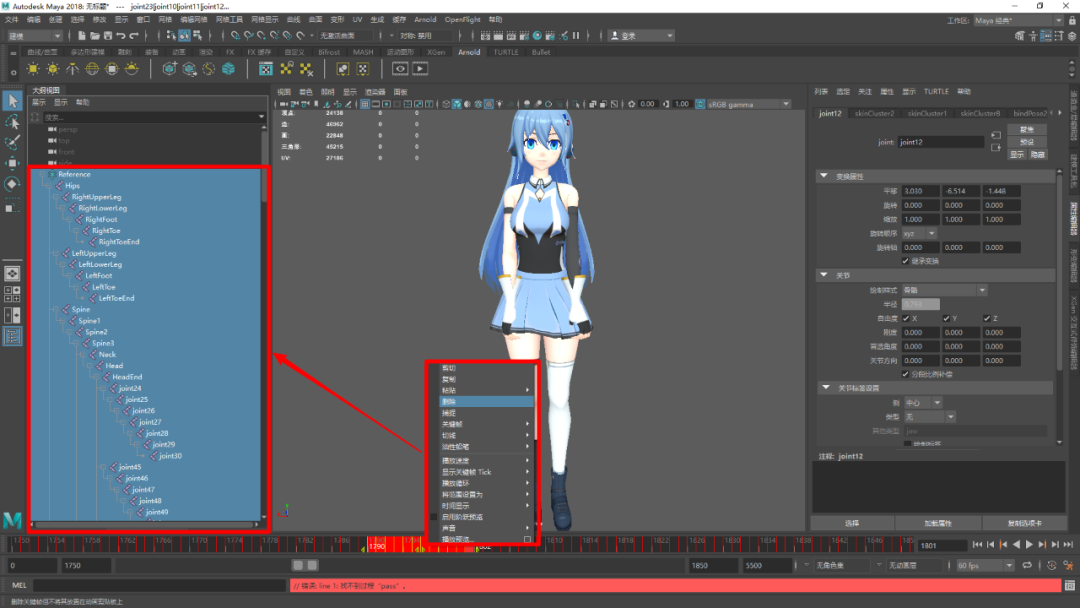This screenshot has width=1080, height=608.
Task: Click the New scene icon
Action: click(82, 36)
